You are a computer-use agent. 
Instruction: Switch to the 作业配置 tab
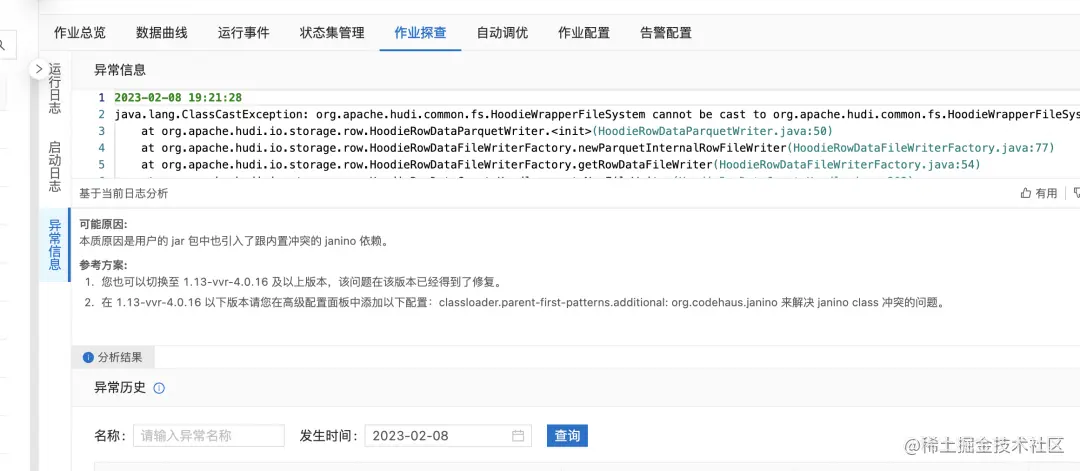[584, 32]
